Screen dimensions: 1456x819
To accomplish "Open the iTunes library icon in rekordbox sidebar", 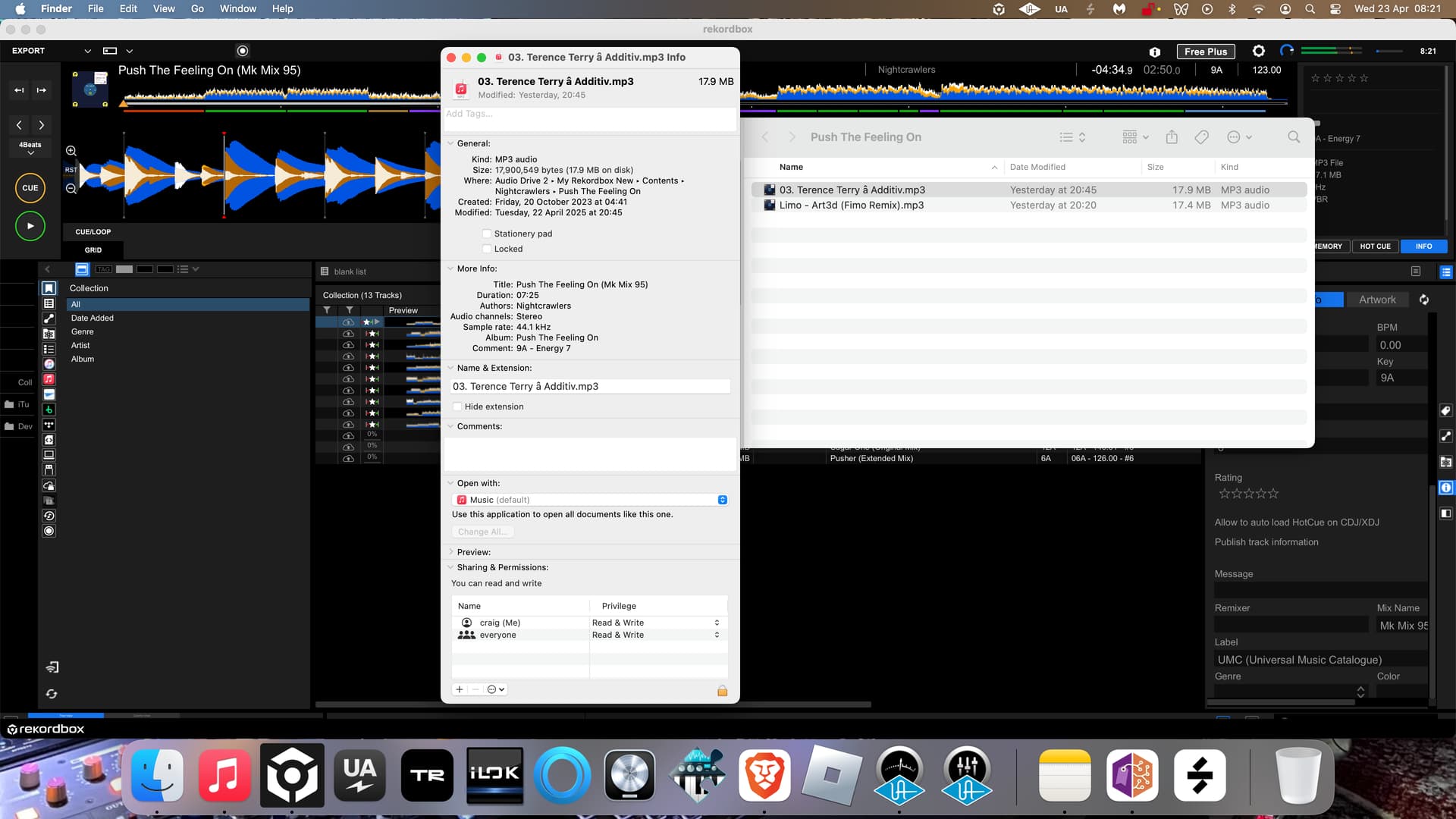I will pos(49,364).
